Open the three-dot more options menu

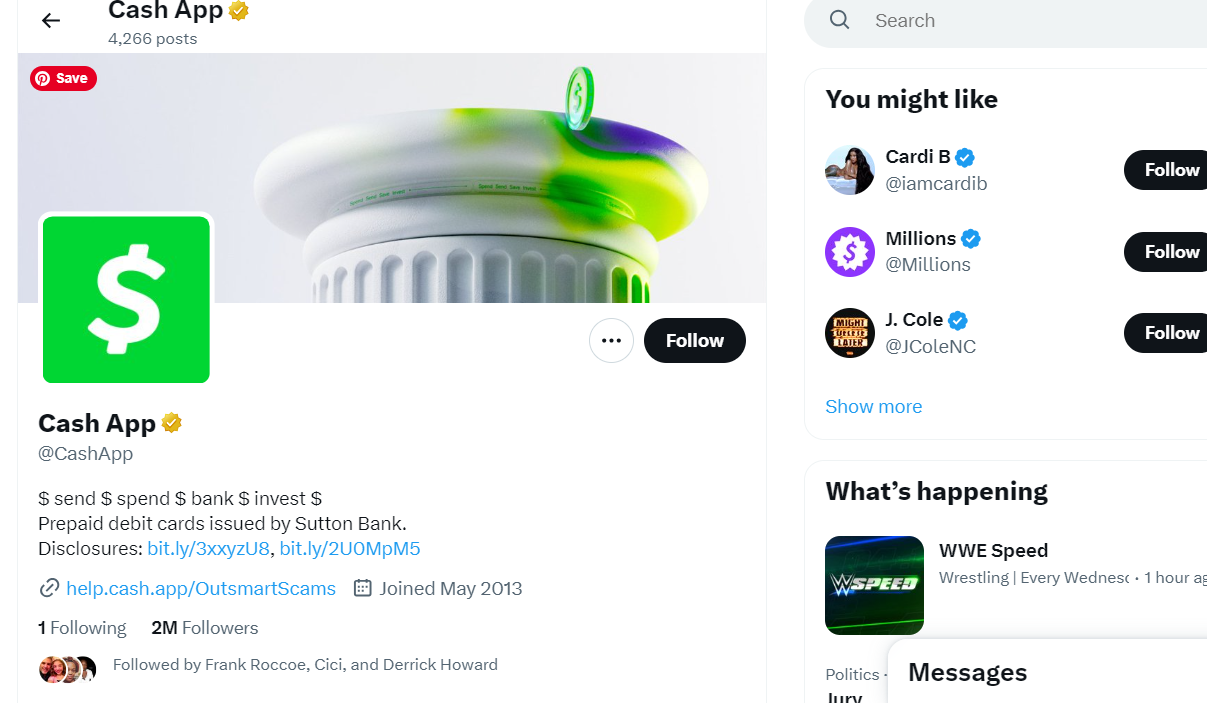coord(611,340)
